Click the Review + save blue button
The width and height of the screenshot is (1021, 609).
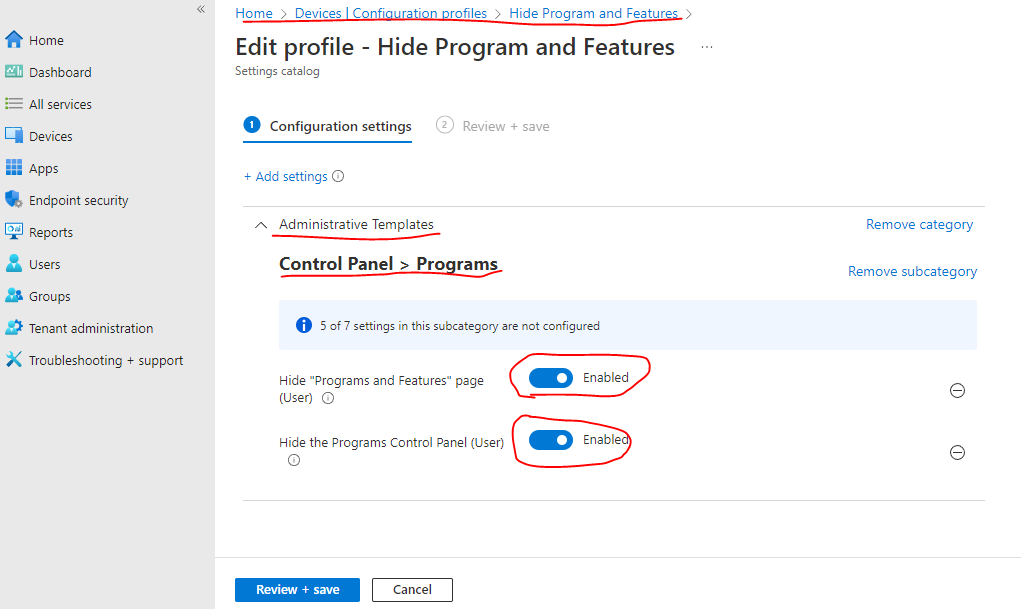[x=298, y=589]
